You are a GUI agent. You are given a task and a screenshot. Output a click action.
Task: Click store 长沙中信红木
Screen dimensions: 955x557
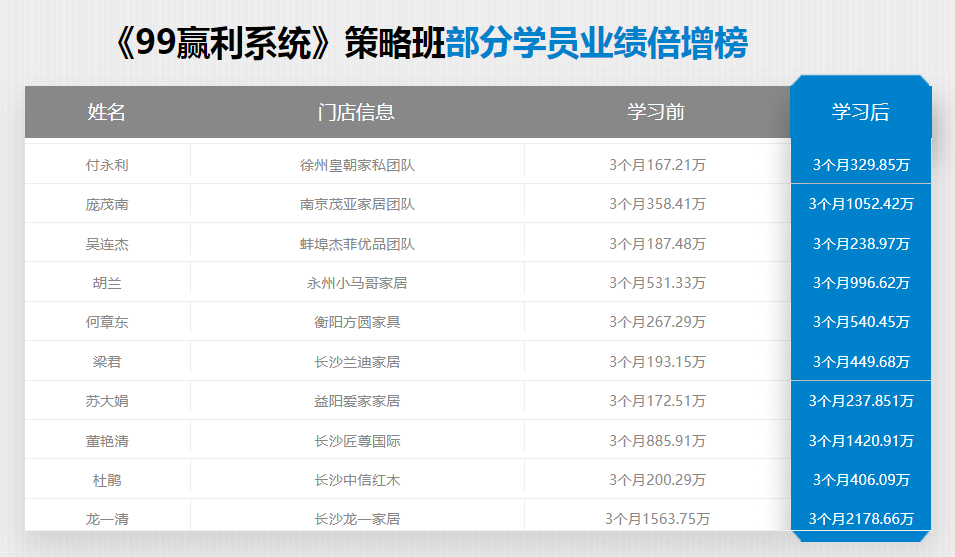(357, 480)
